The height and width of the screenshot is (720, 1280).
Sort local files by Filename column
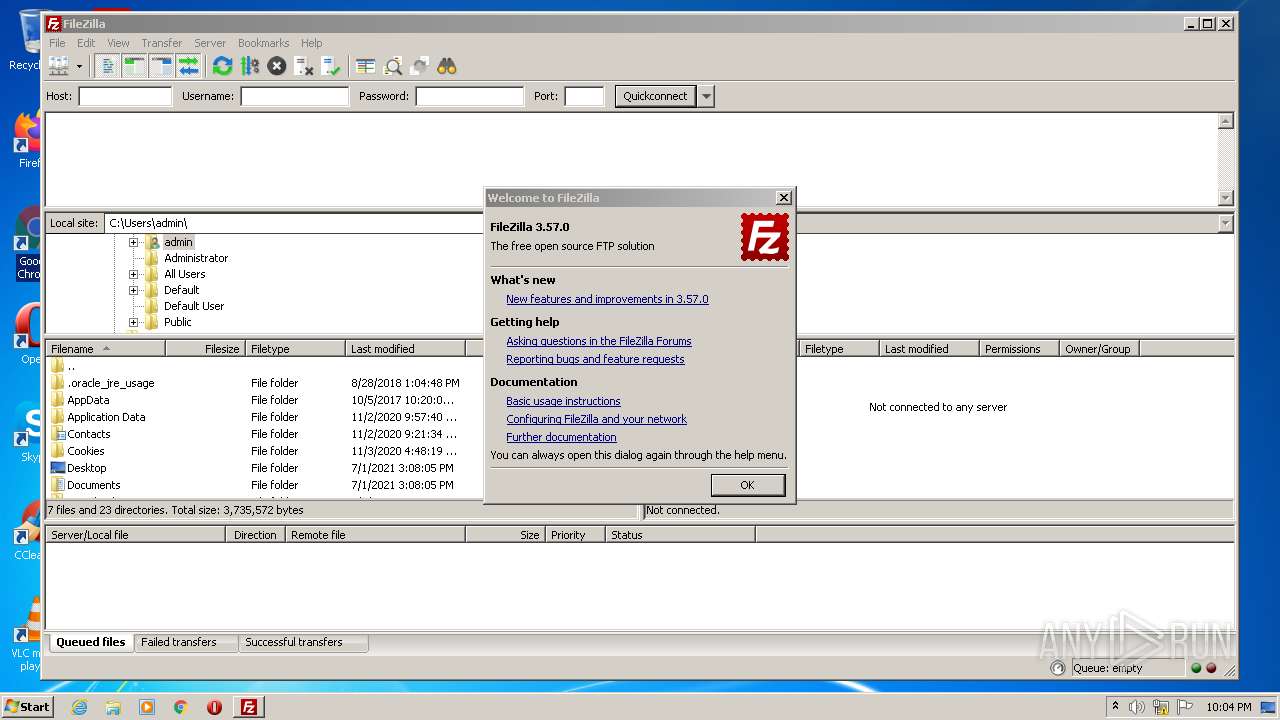coord(106,349)
